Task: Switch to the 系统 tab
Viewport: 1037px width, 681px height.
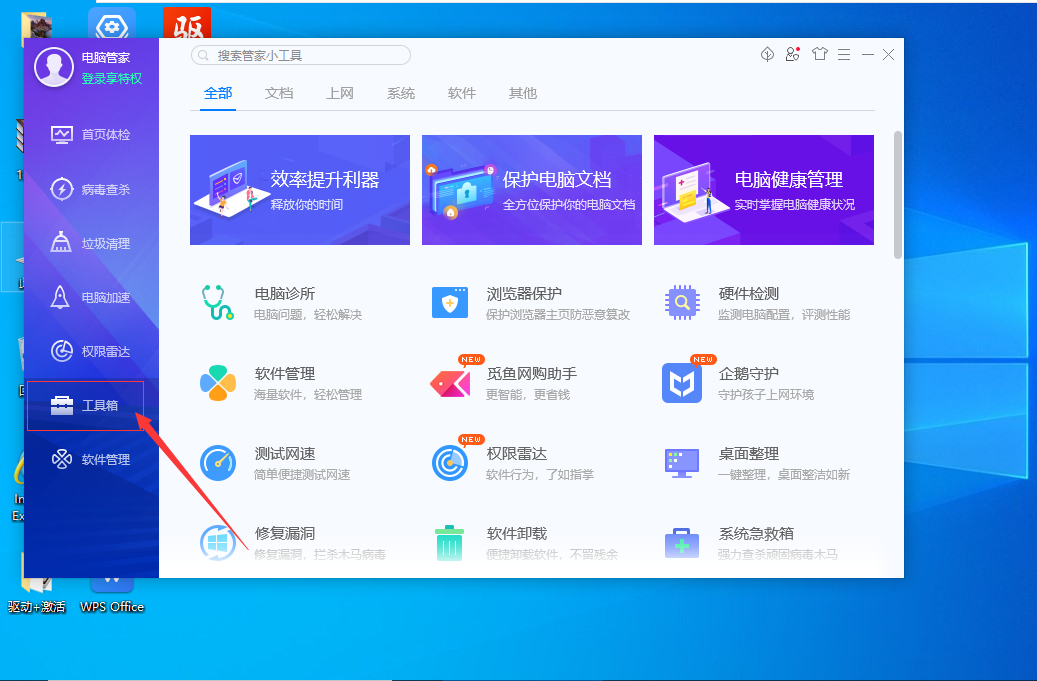Action: coord(401,93)
